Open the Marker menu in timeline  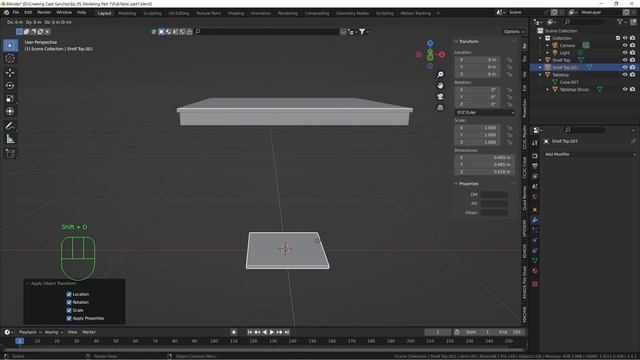[89, 332]
